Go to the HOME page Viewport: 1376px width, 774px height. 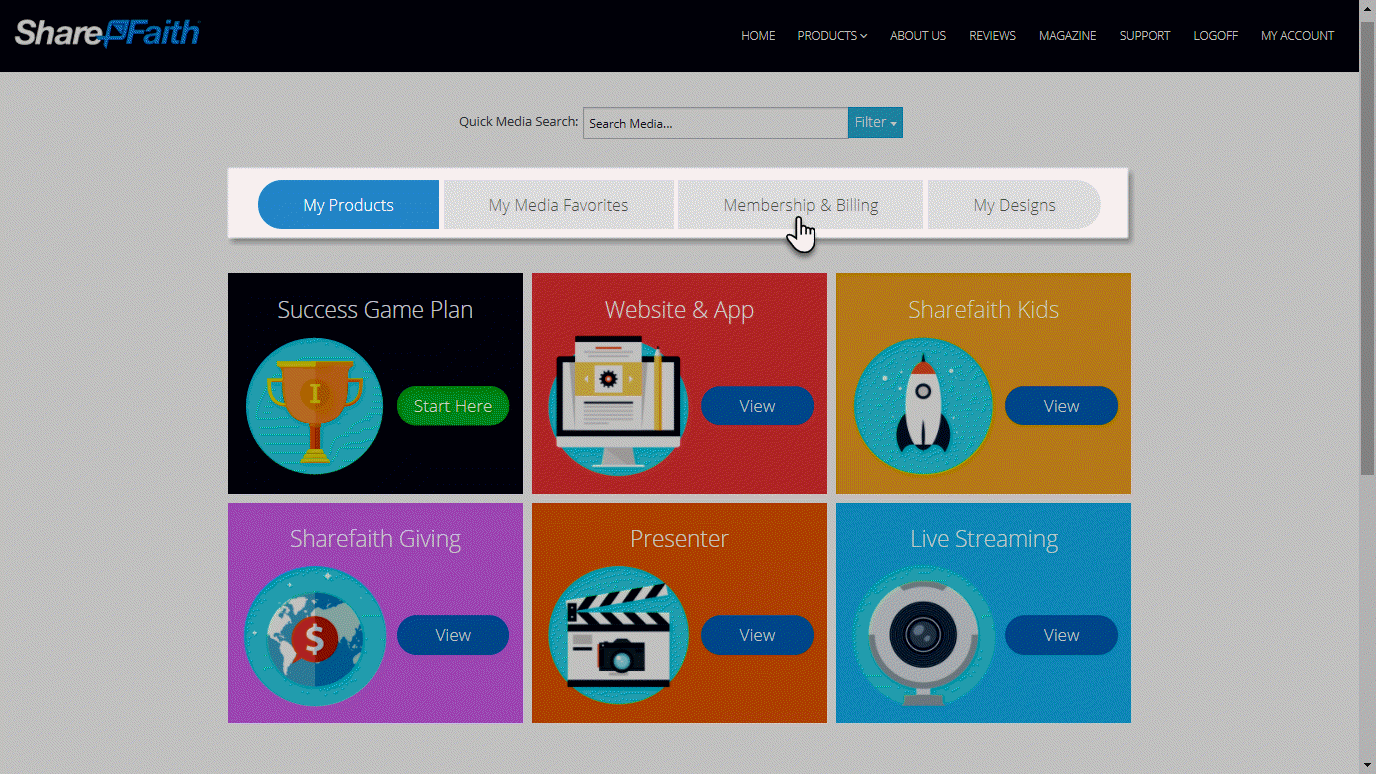coord(758,36)
